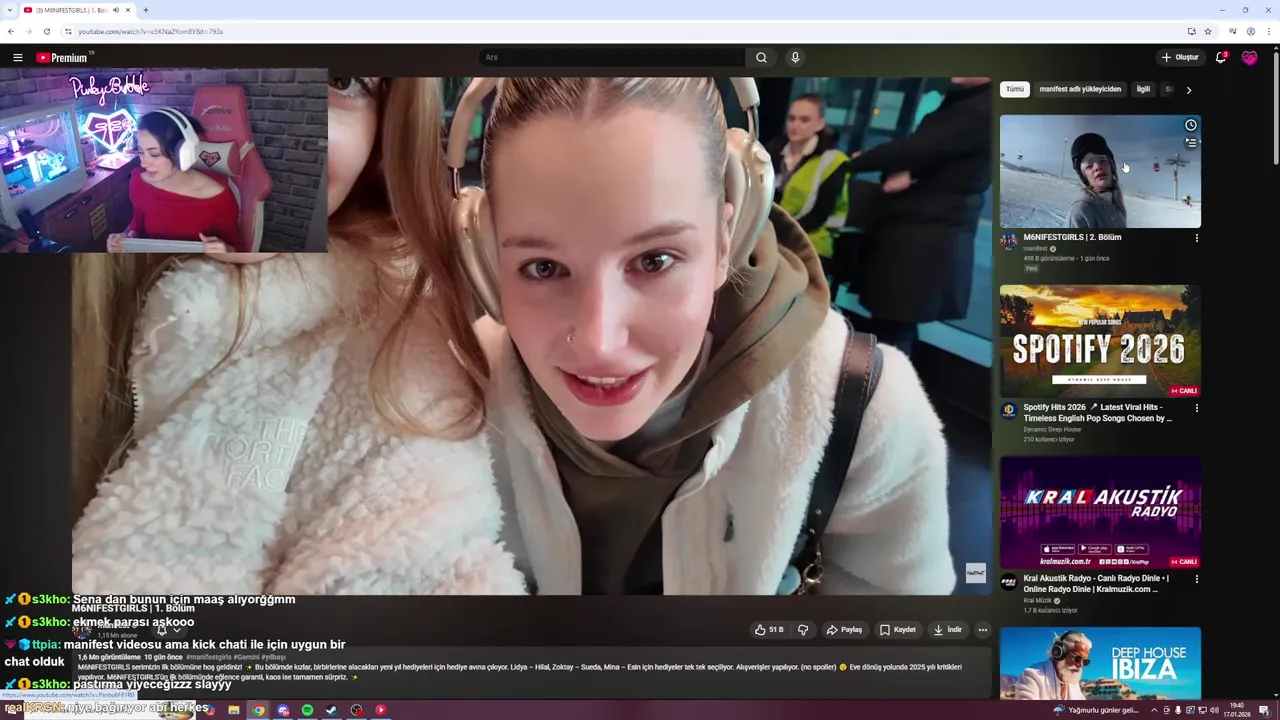This screenshot has width=1280, height=720.
Task: Select manifest adlı yükleyiciden chip
Action: pyautogui.click(x=1080, y=89)
